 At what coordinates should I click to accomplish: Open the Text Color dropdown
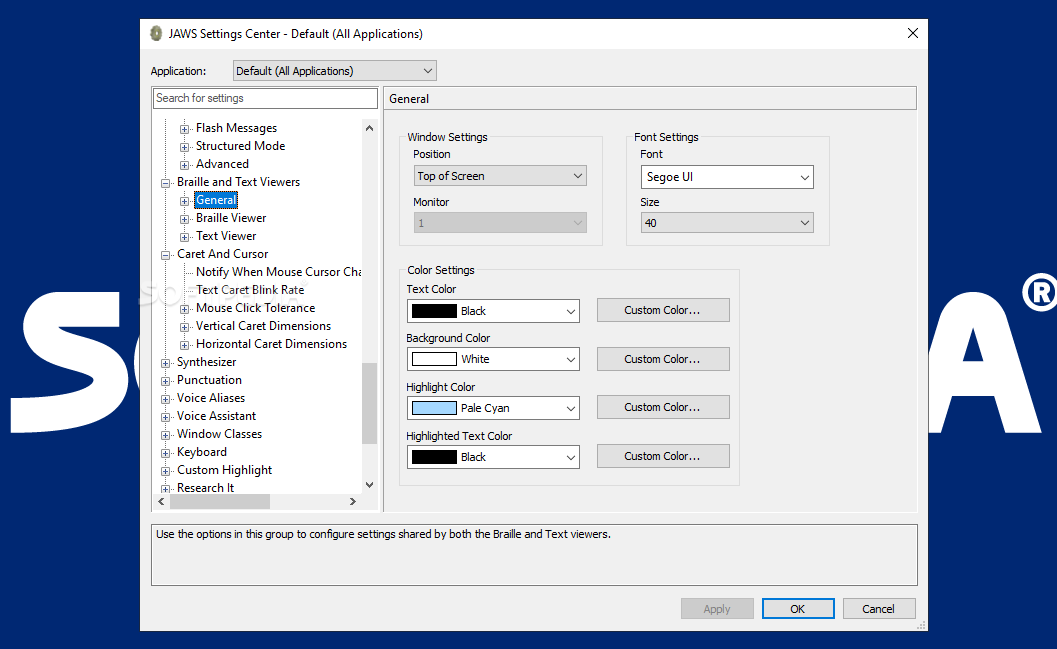[x=493, y=311]
